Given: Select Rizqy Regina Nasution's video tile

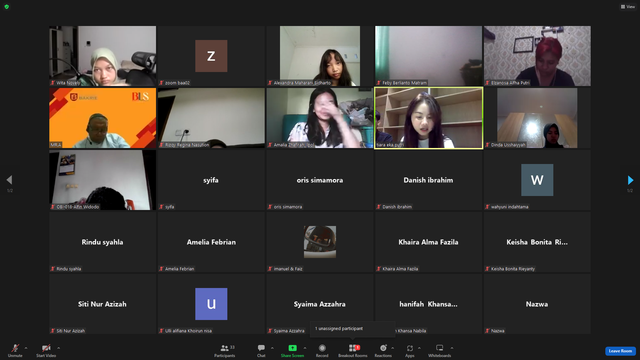Looking at the screenshot, I should [211, 118].
